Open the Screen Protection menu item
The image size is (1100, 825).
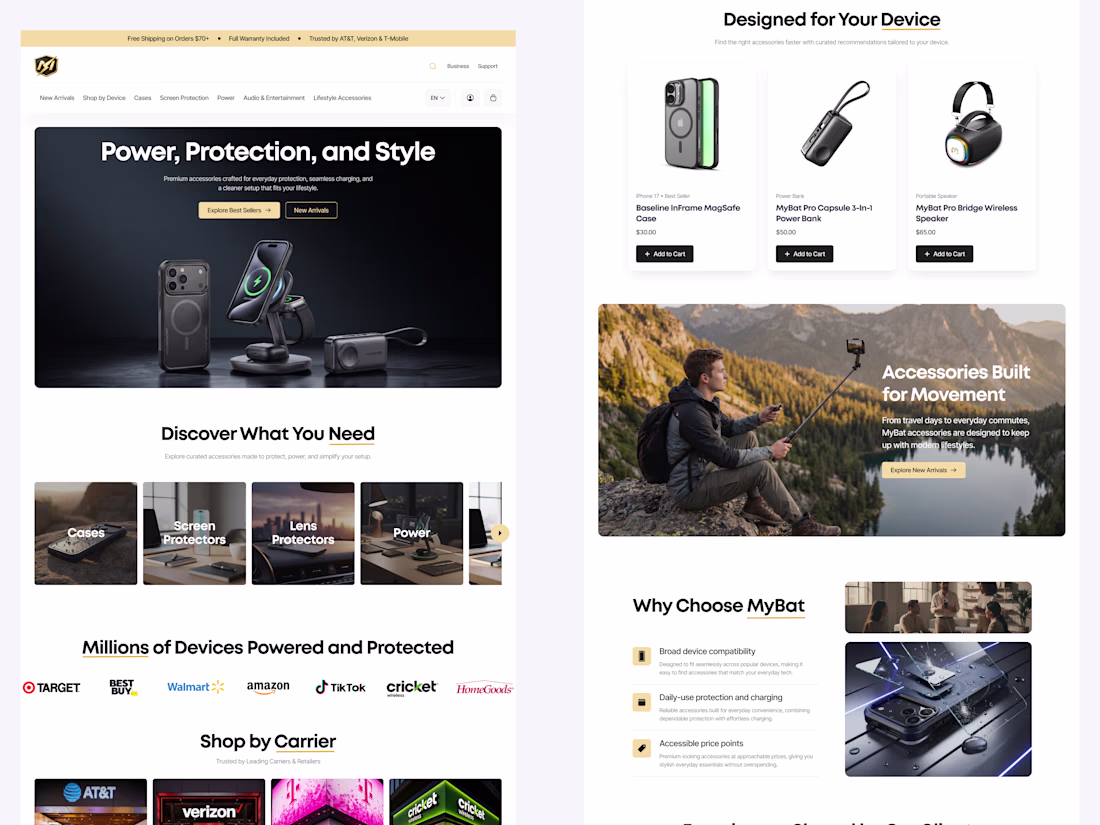click(x=184, y=98)
